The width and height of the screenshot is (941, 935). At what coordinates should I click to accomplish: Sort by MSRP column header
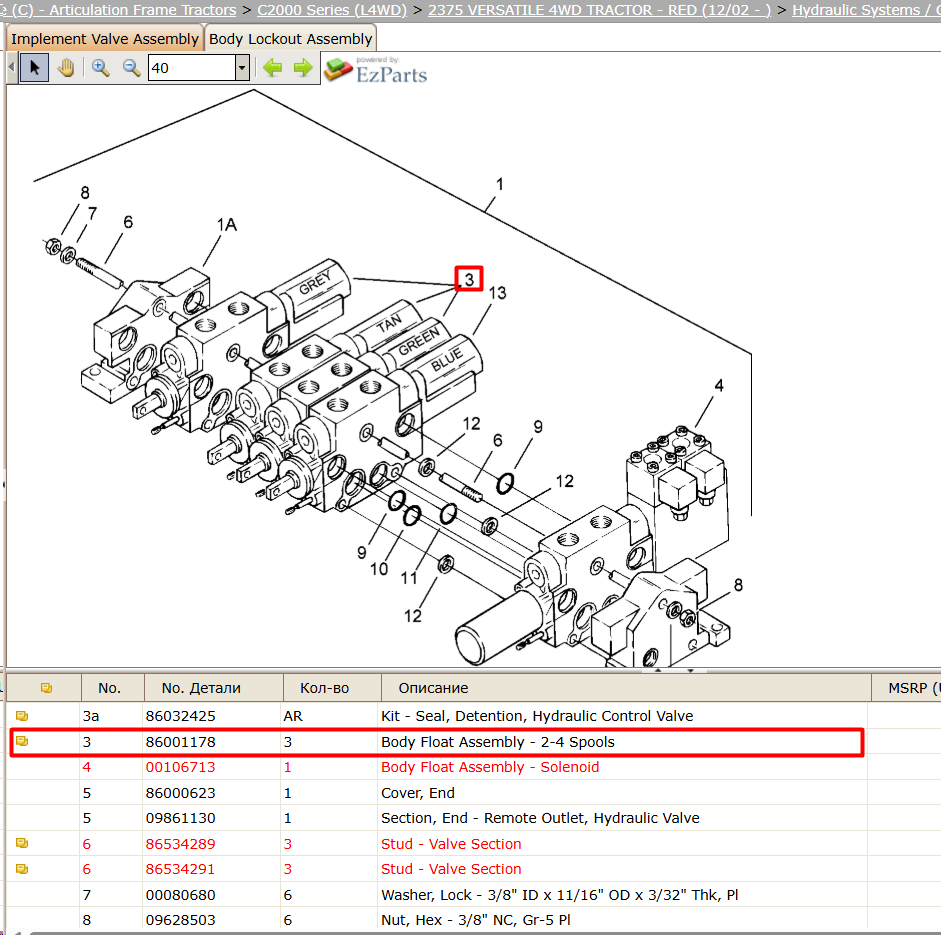tap(906, 688)
